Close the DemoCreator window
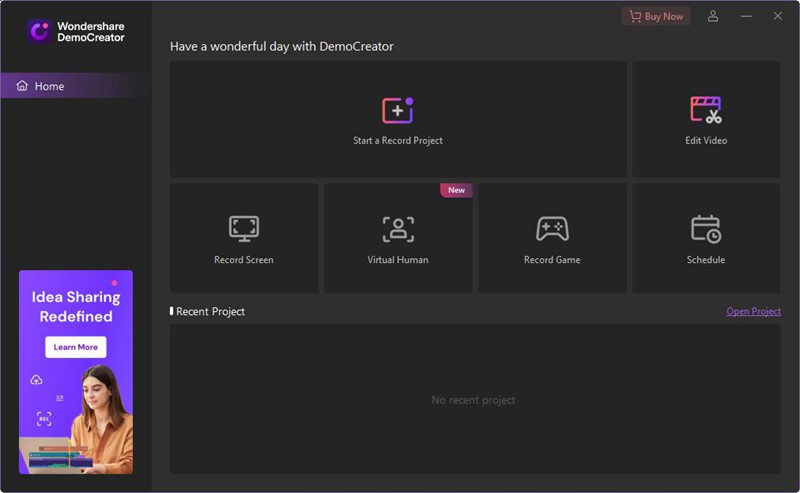The image size is (800, 493). coord(778,16)
